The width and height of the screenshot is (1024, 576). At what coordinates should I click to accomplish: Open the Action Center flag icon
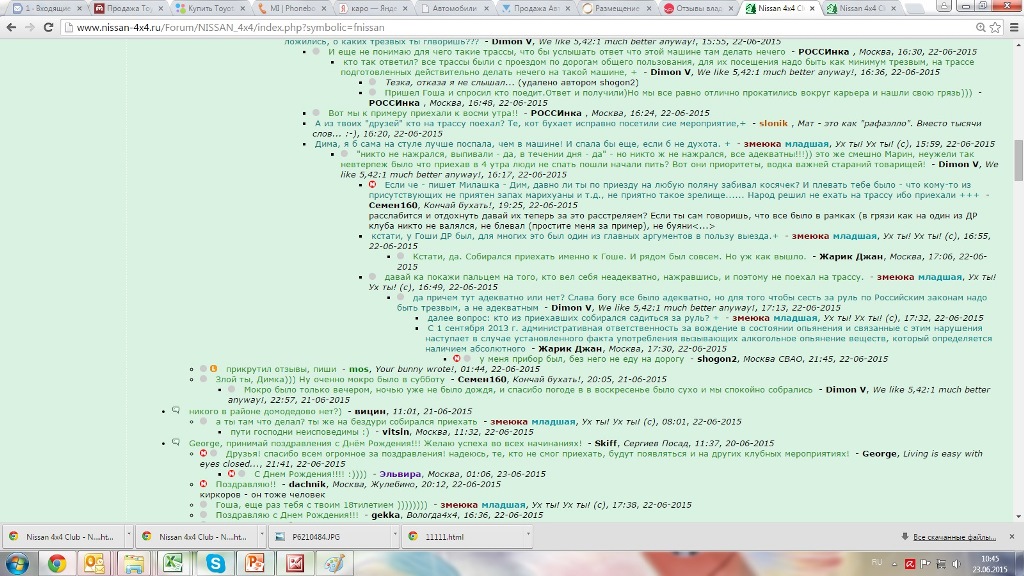pos(925,564)
